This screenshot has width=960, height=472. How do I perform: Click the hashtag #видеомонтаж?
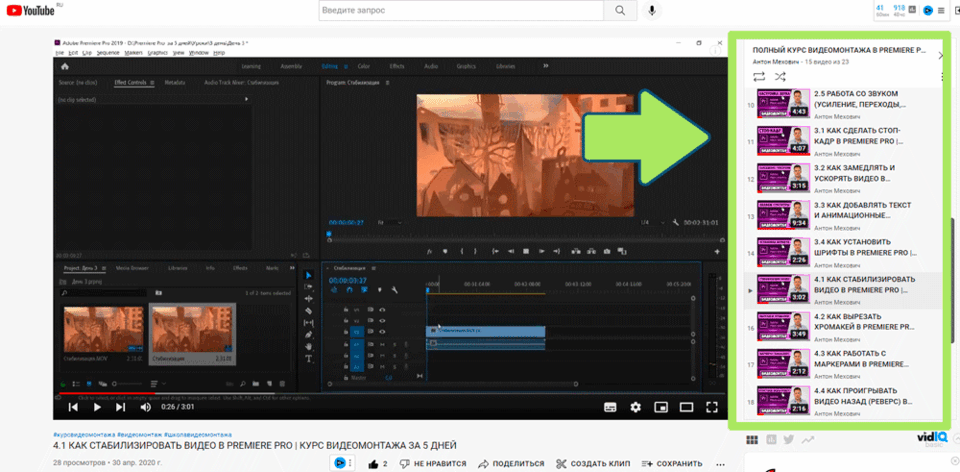point(140,434)
